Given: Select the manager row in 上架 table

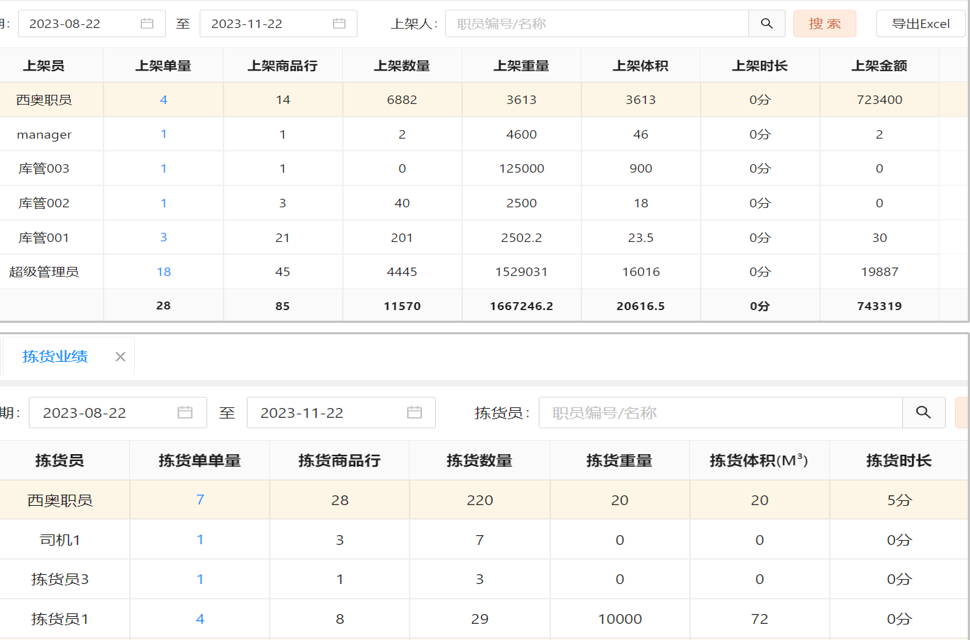Looking at the screenshot, I should click(x=44, y=134).
